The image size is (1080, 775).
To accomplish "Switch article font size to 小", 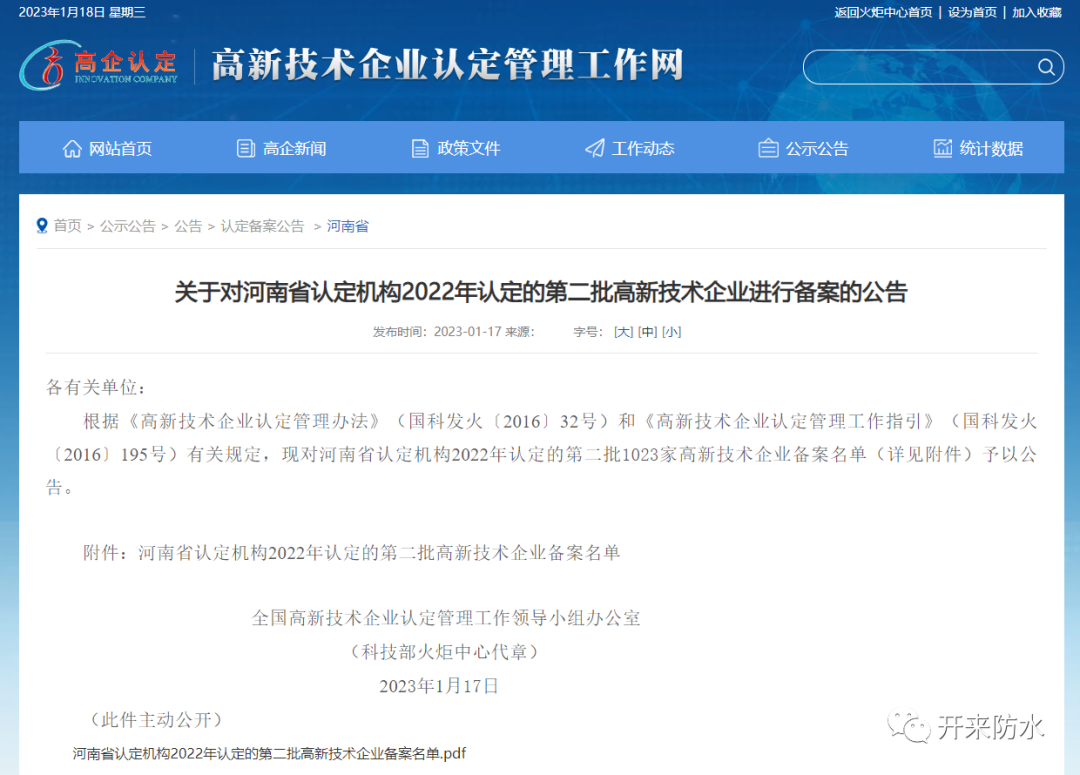I will 671,331.
